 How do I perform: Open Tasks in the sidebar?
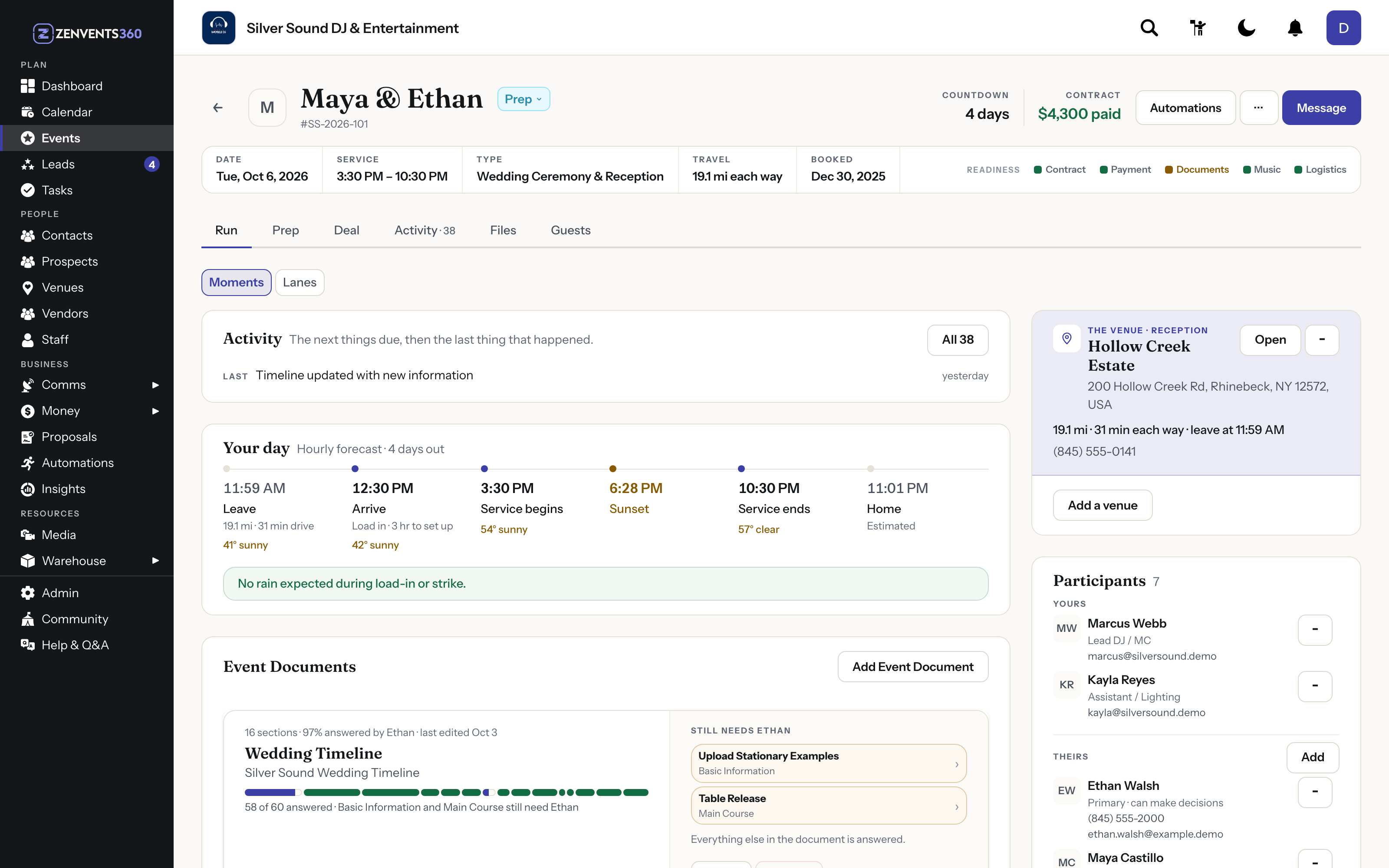point(87,190)
